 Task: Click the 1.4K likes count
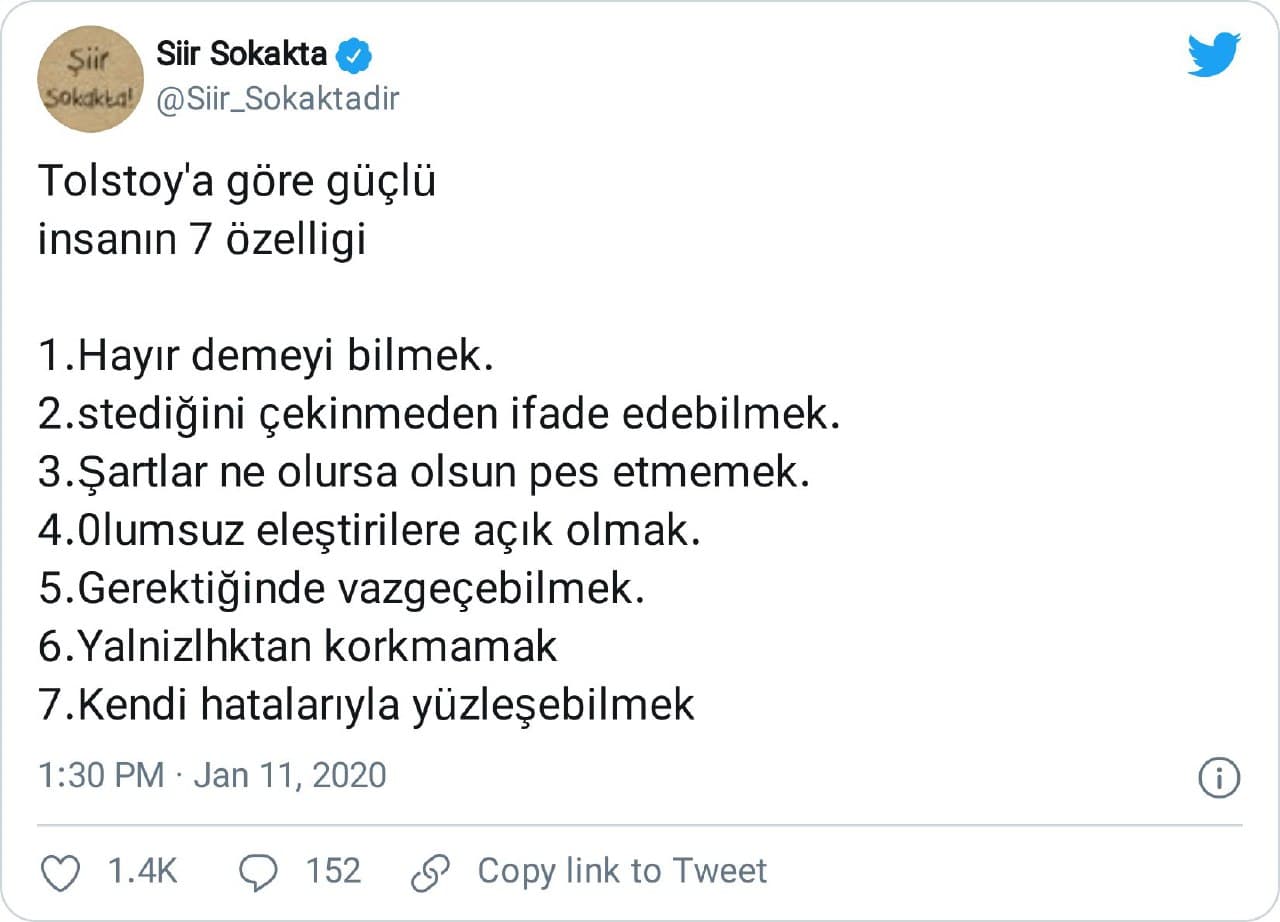143,871
